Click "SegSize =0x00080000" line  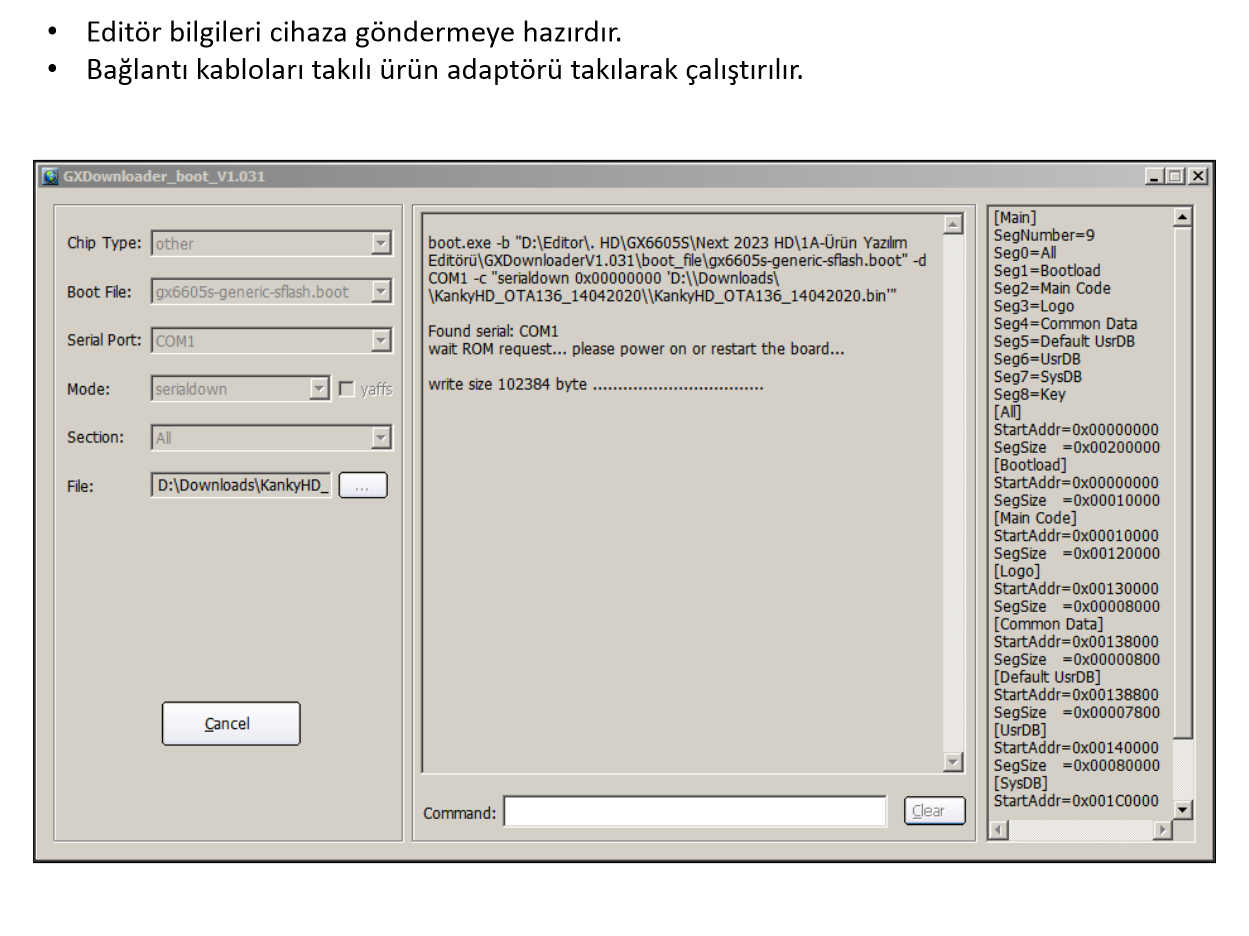click(x=1077, y=766)
